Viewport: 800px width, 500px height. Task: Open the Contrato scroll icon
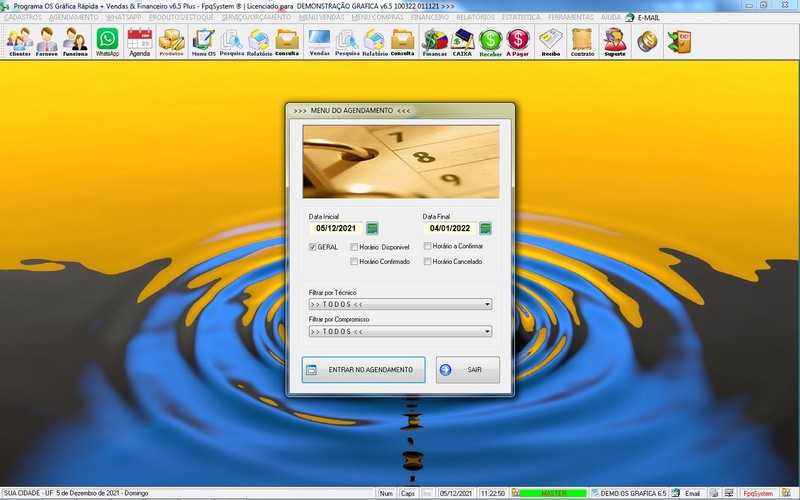tap(582, 42)
